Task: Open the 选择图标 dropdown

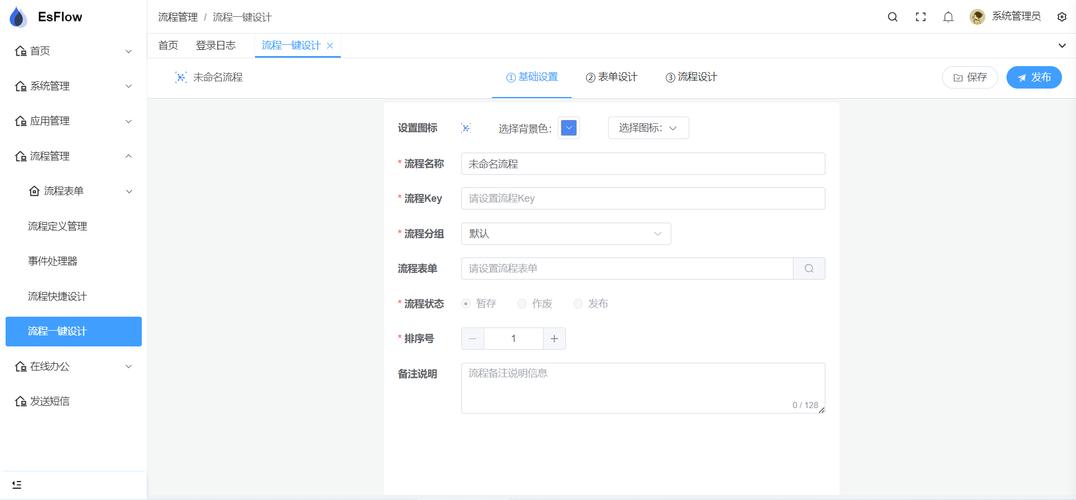Action: tap(648, 128)
